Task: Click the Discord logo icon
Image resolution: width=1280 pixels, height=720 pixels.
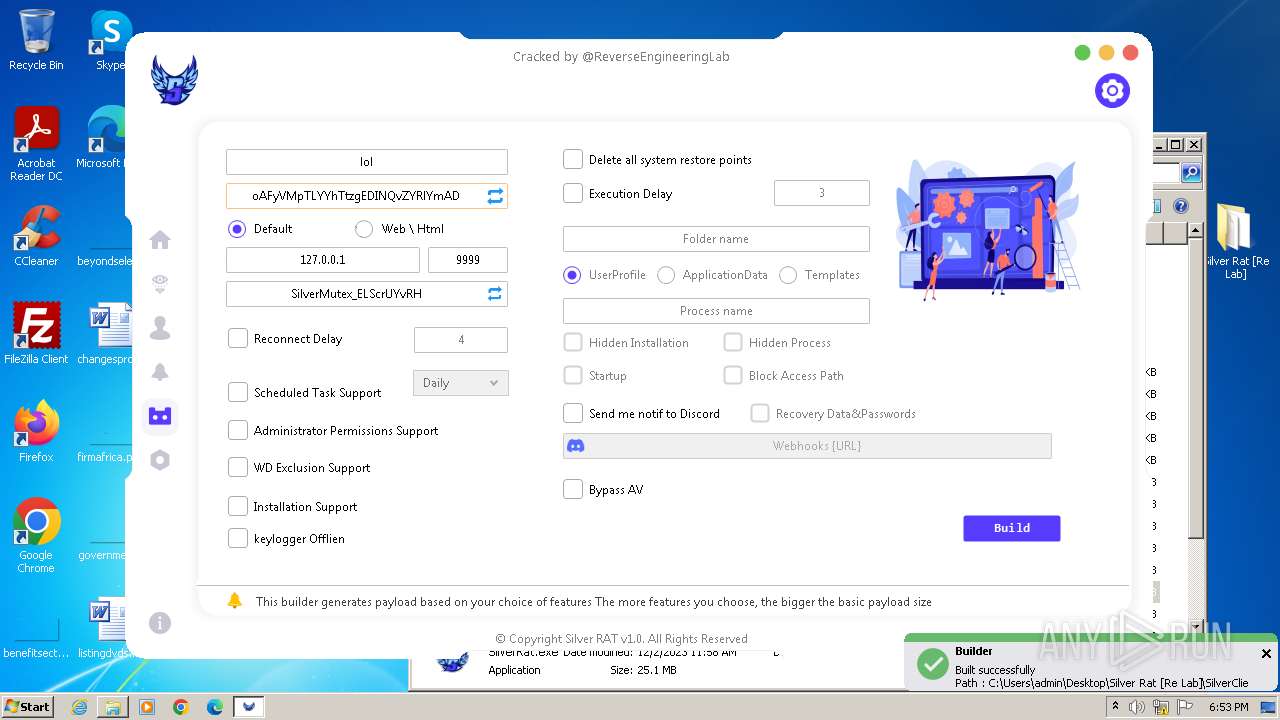Action: pos(576,446)
